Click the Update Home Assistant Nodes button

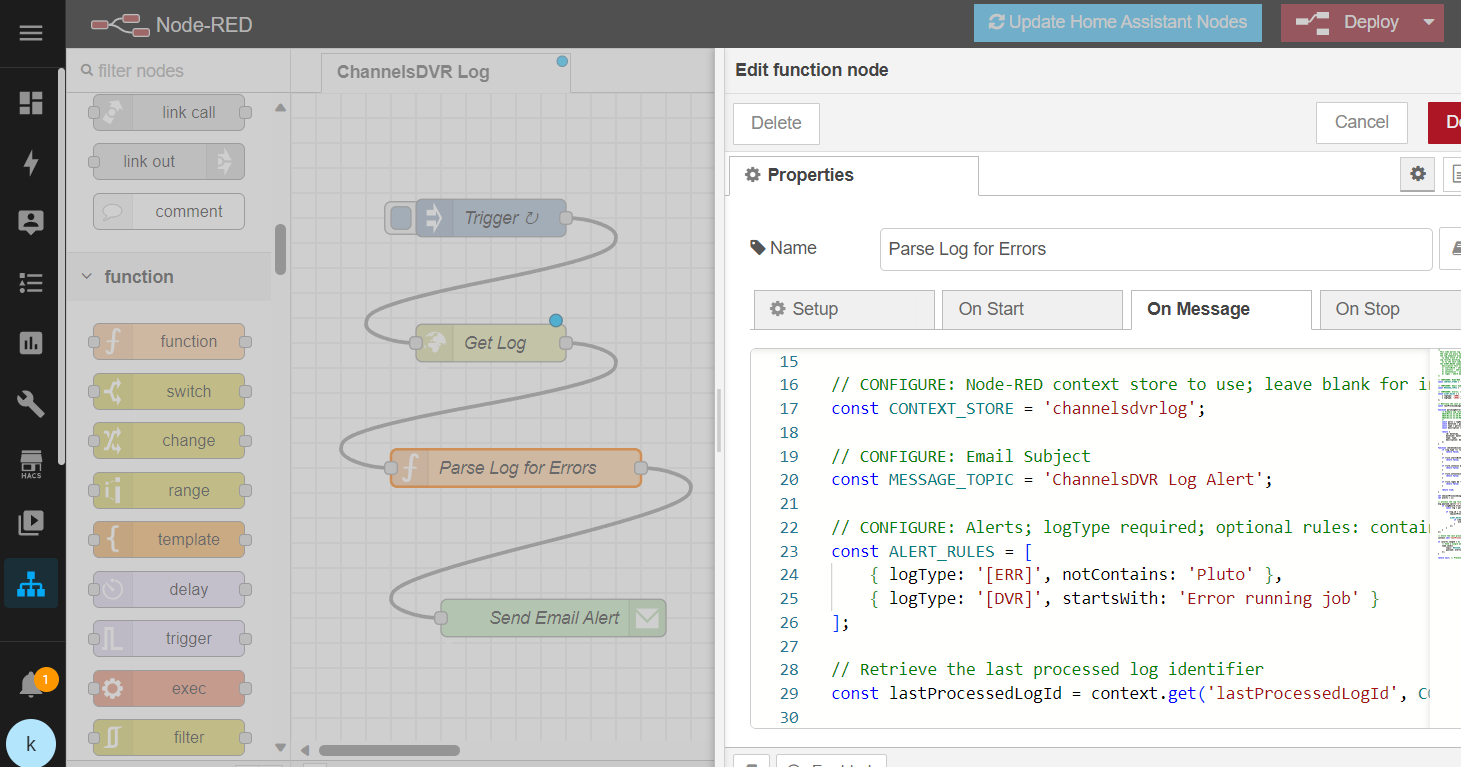click(x=1117, y=22)
